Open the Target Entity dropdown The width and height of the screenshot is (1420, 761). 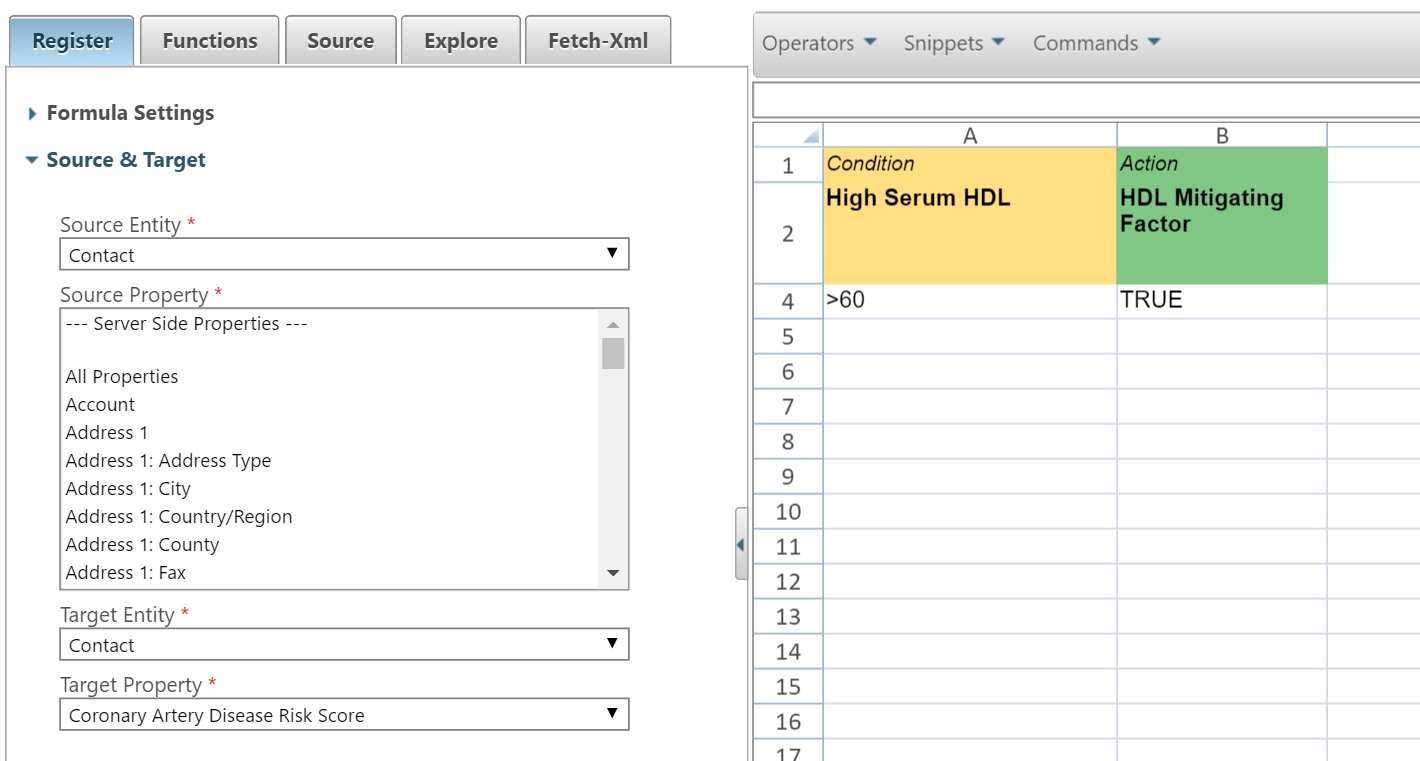coord(344,645)
